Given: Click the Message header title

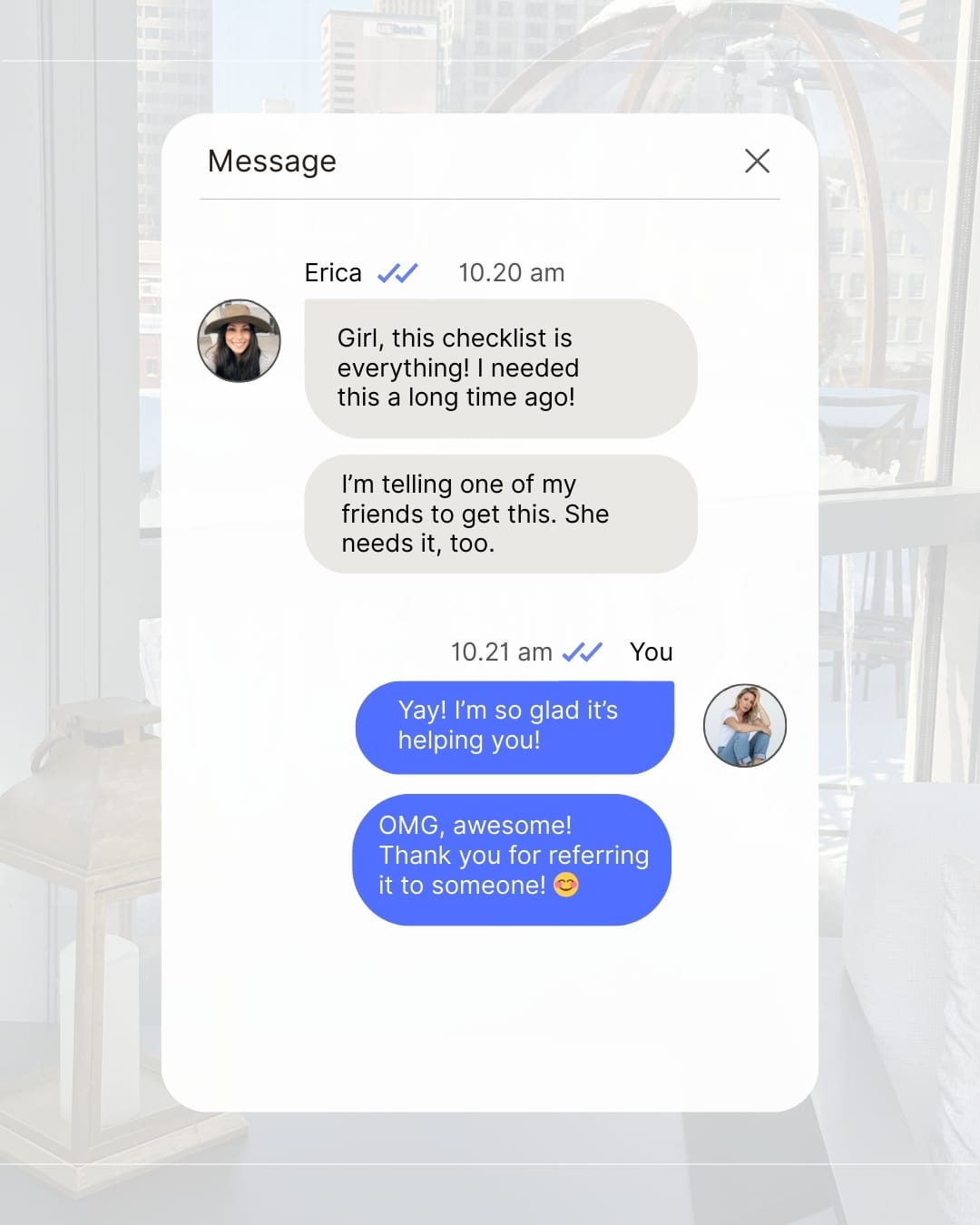Looking at the screenshot, I should pos(272,161).
